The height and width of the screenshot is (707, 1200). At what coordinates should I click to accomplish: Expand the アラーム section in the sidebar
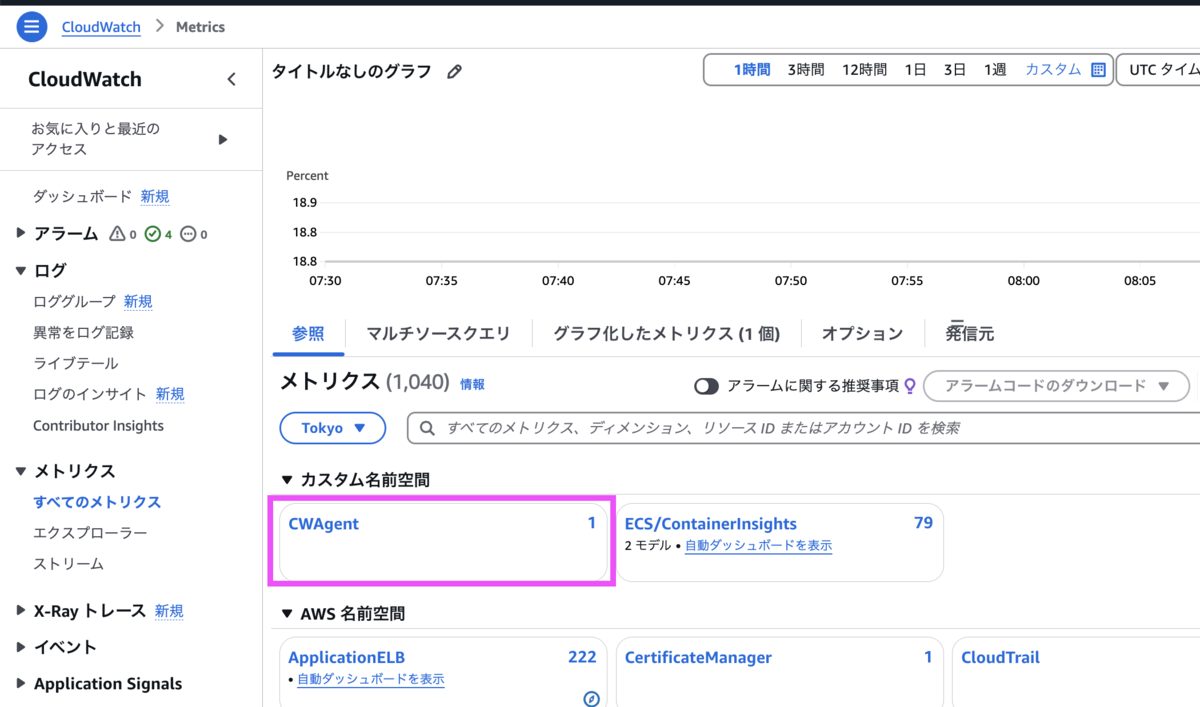(x=21, y=233)
